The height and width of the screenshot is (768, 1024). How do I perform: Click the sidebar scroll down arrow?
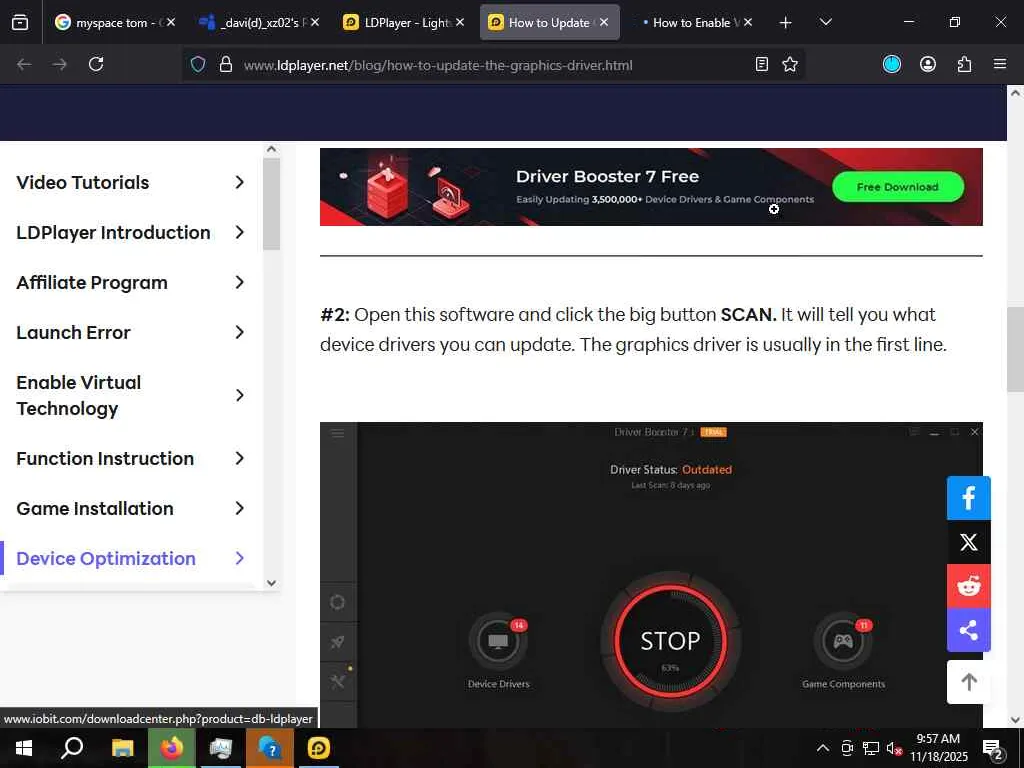click(272, 583)
